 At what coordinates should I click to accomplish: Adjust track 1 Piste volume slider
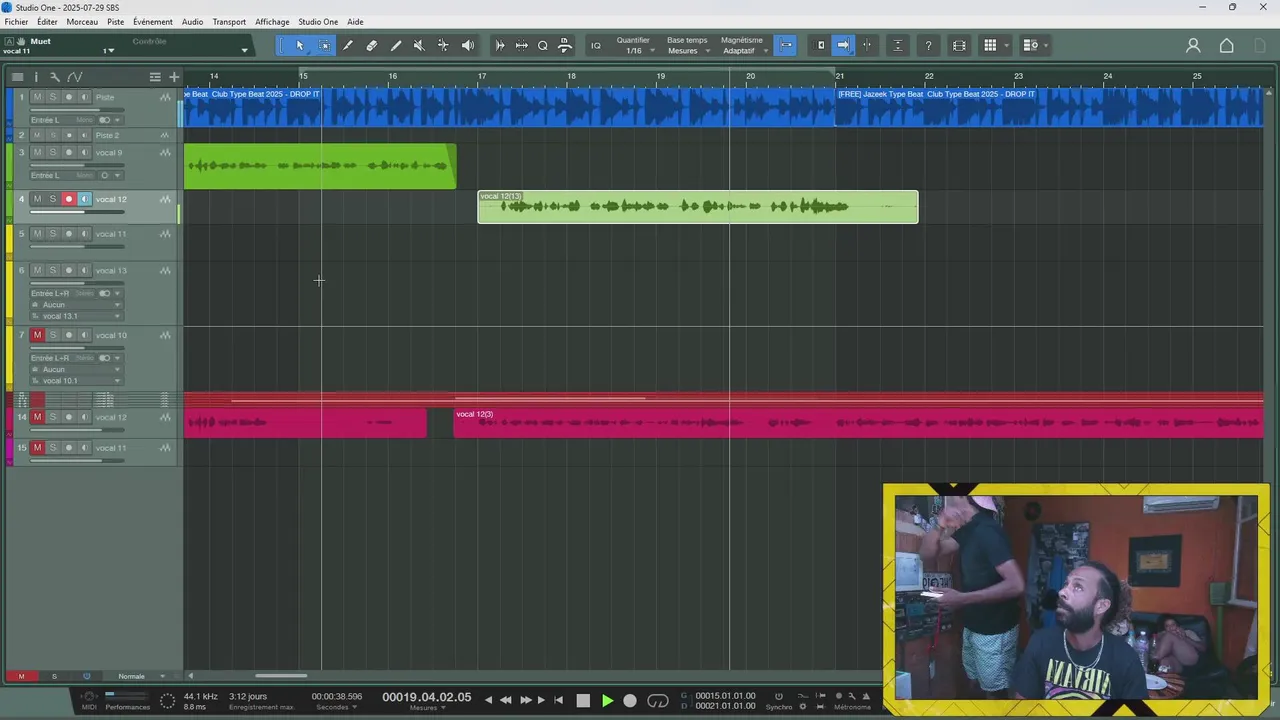coord(78,109)
